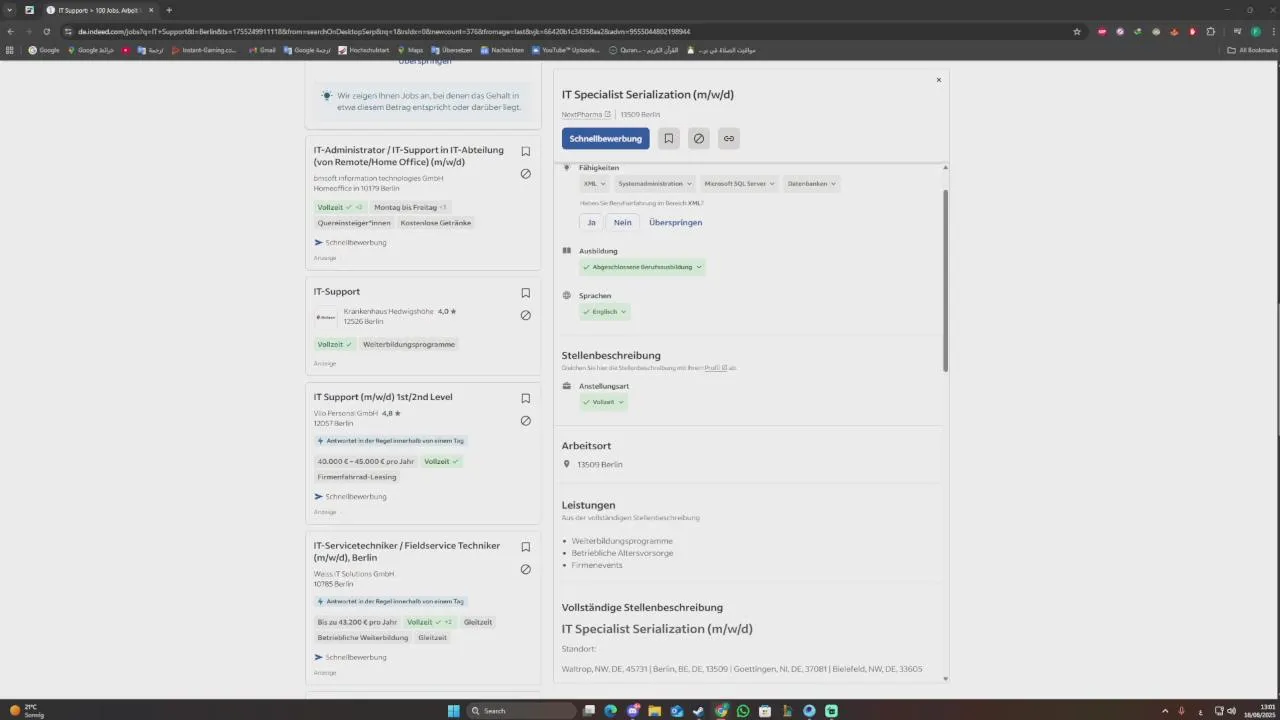Viewport: 1280px width, 720px height.
Task: Open Steam from the taskbar
Action: coord(699,711)
